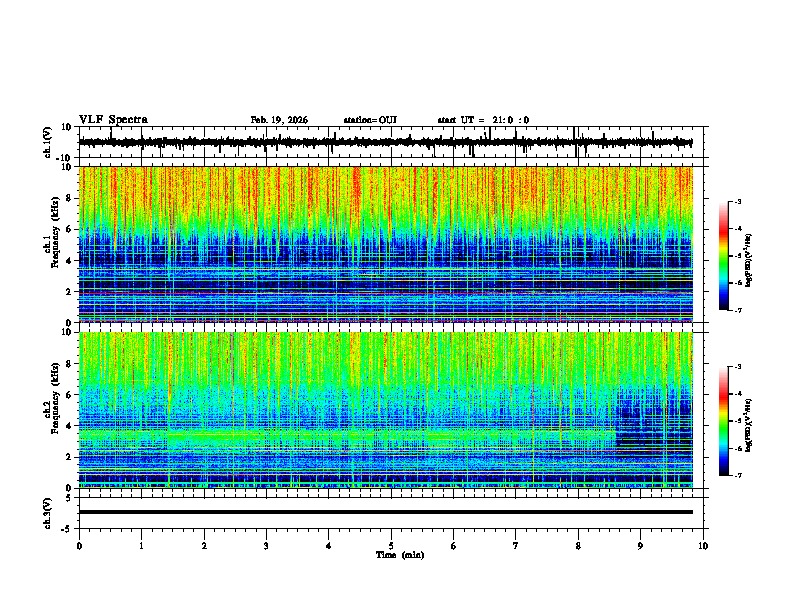Click the ch.1 spectrogram plot
The image size is (792, 612).
pos(386,244)
